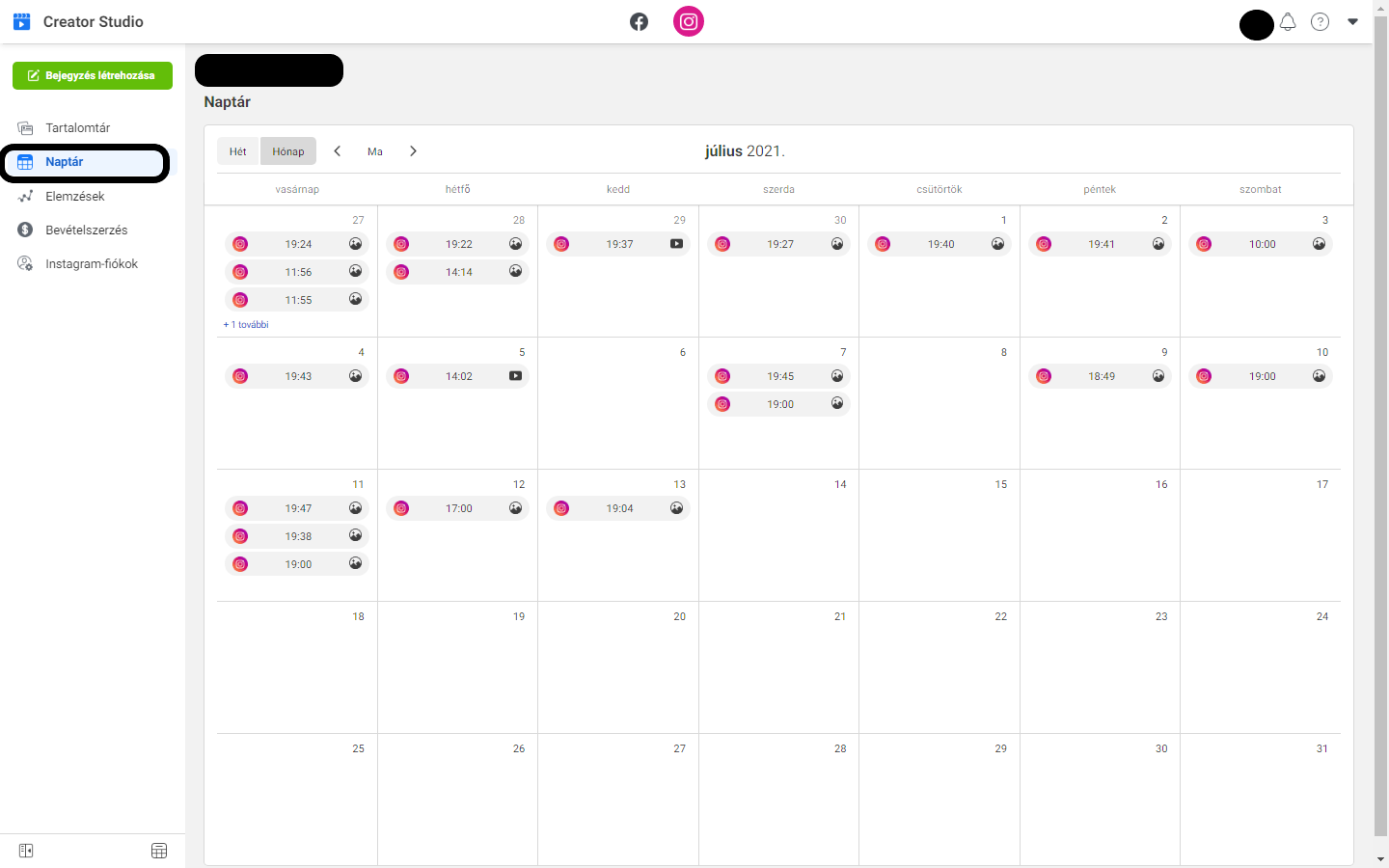
Task: Open notifications bell icon
Action: [1288, 22]
